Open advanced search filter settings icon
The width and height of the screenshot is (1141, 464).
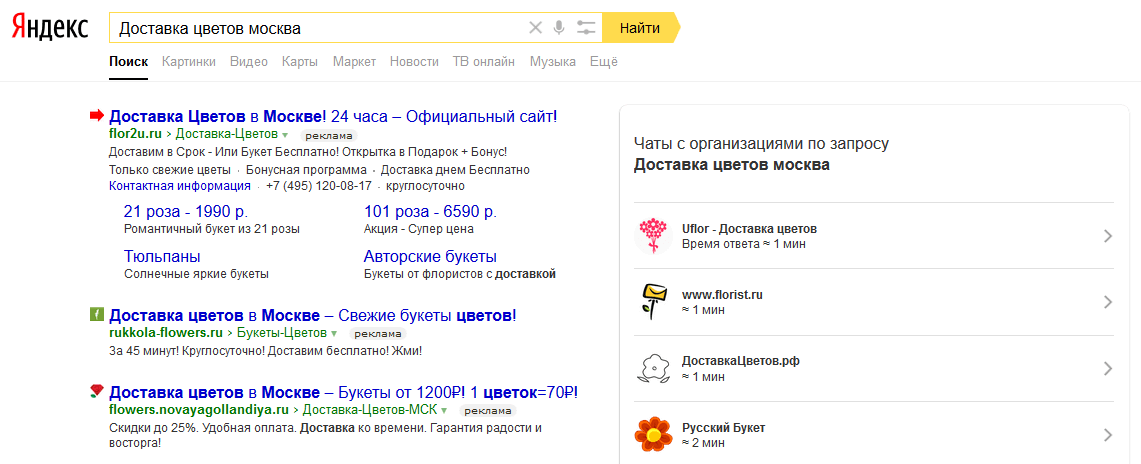pos(586,28)
